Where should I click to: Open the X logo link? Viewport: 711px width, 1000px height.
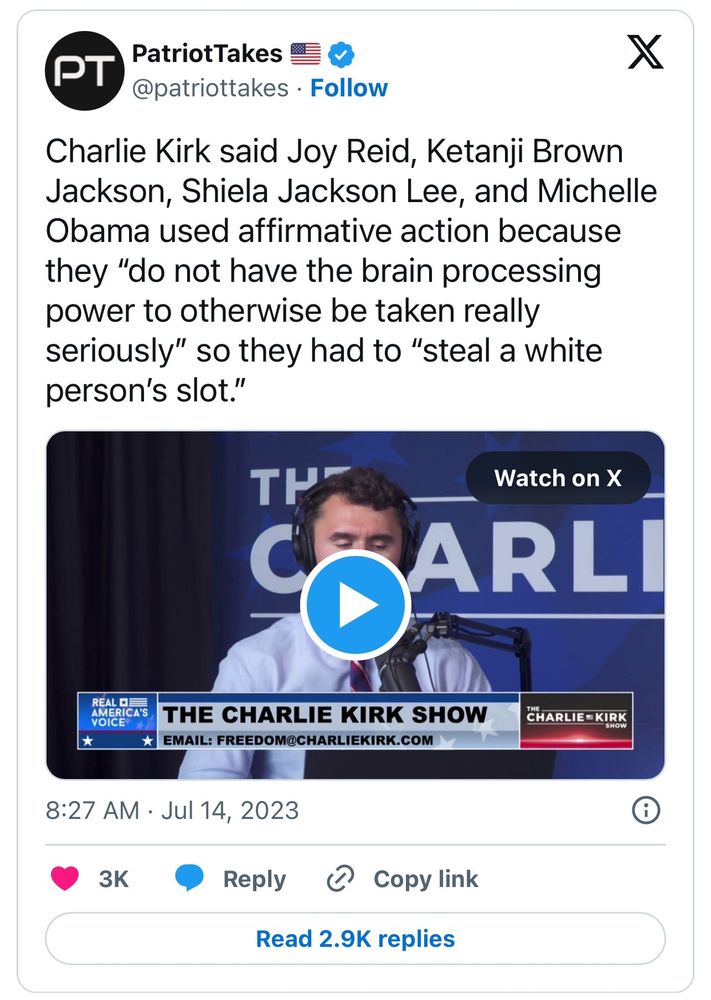pos(645,52)
